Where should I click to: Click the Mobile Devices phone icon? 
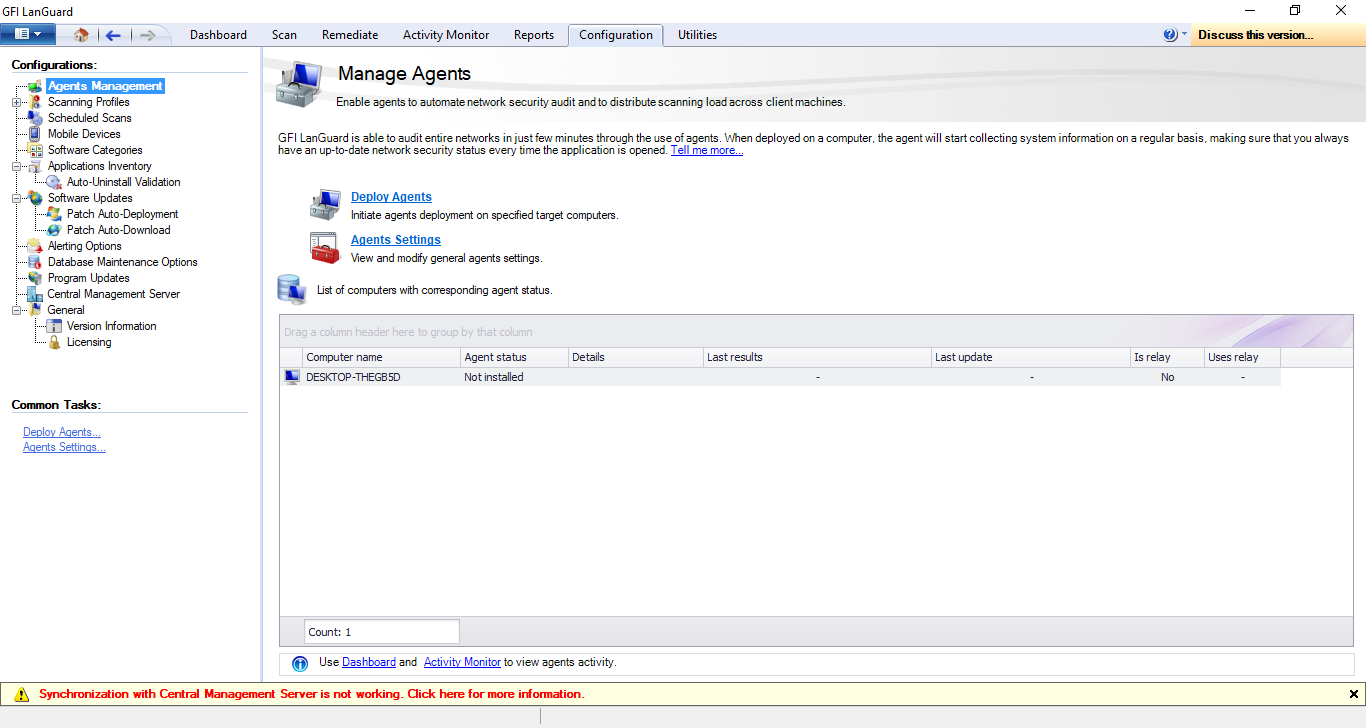pyautogui.click(x=35, y=134)
